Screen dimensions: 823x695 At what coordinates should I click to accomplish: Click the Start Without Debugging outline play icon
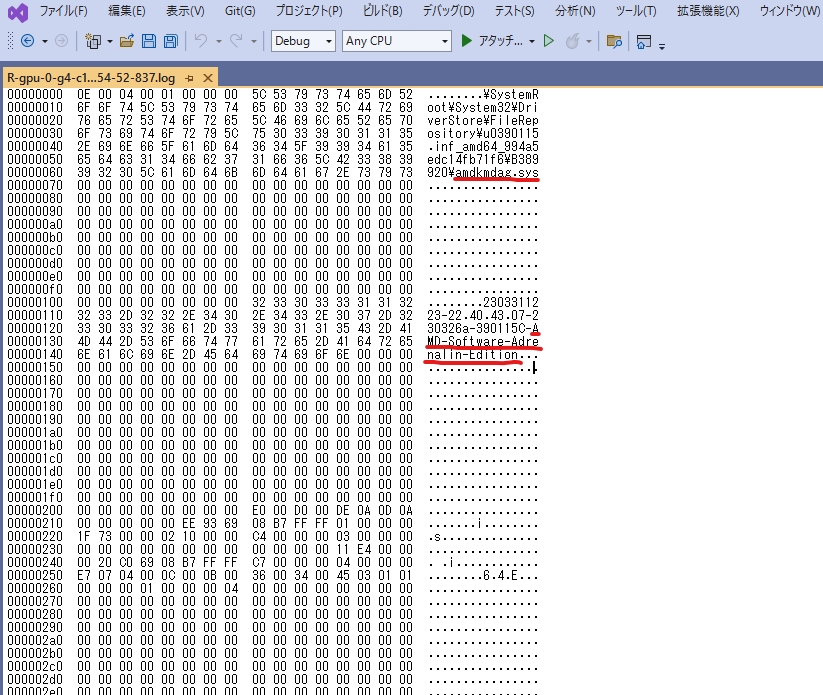[549, 41]
